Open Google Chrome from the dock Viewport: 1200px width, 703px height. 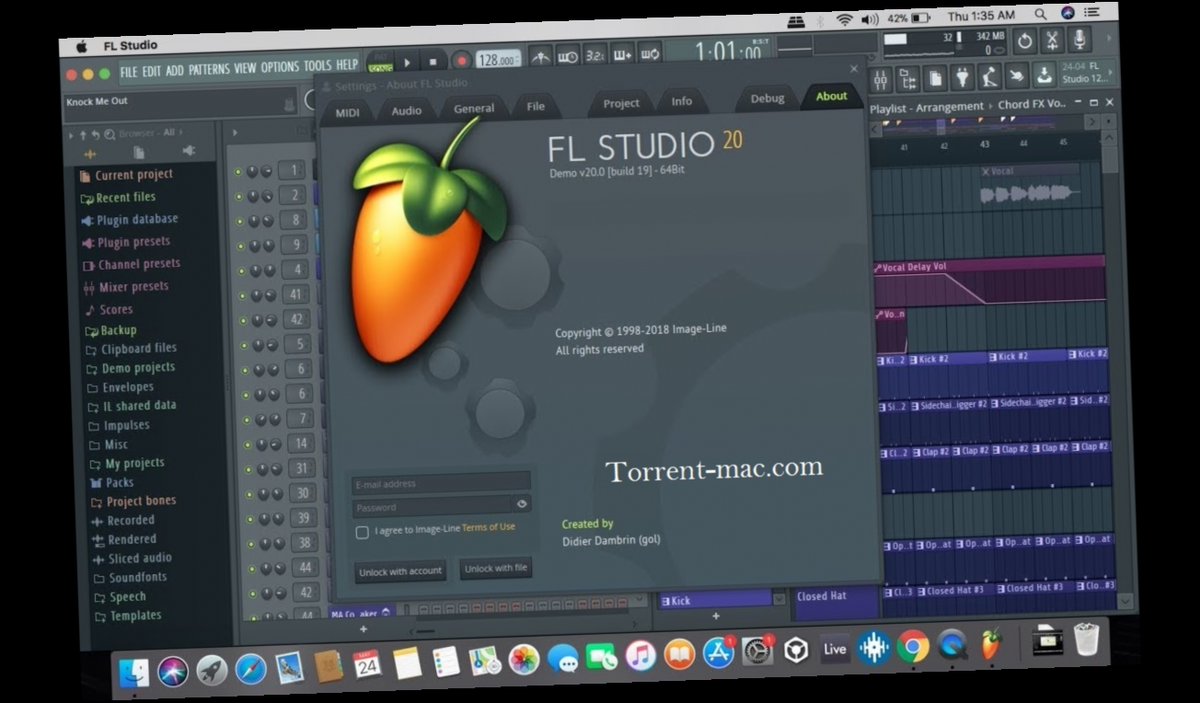912,648
